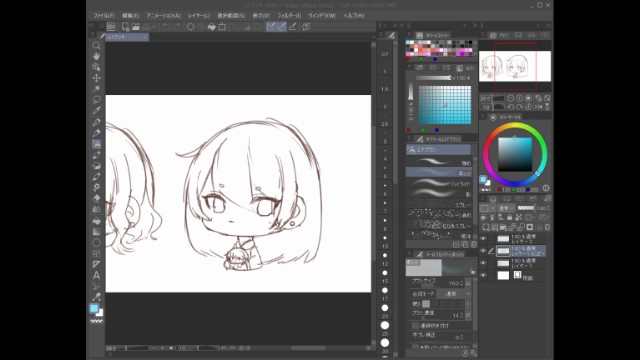Click the Scale/Rotate transform icon in command bar
The height and width of the screenshot is (360, 640).
222,27
